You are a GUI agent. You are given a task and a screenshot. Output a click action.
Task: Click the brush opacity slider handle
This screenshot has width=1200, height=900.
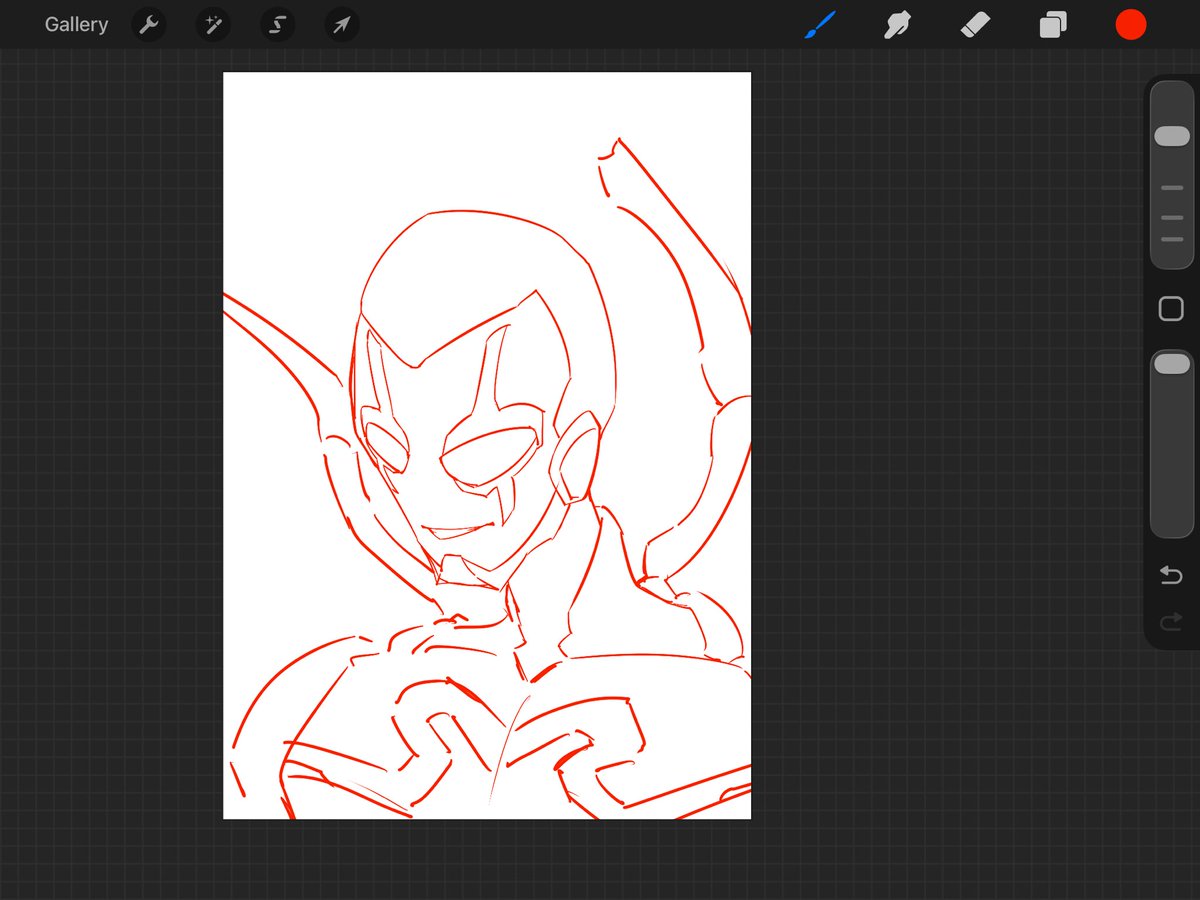pyautogui.click(x=1172, y=365)
